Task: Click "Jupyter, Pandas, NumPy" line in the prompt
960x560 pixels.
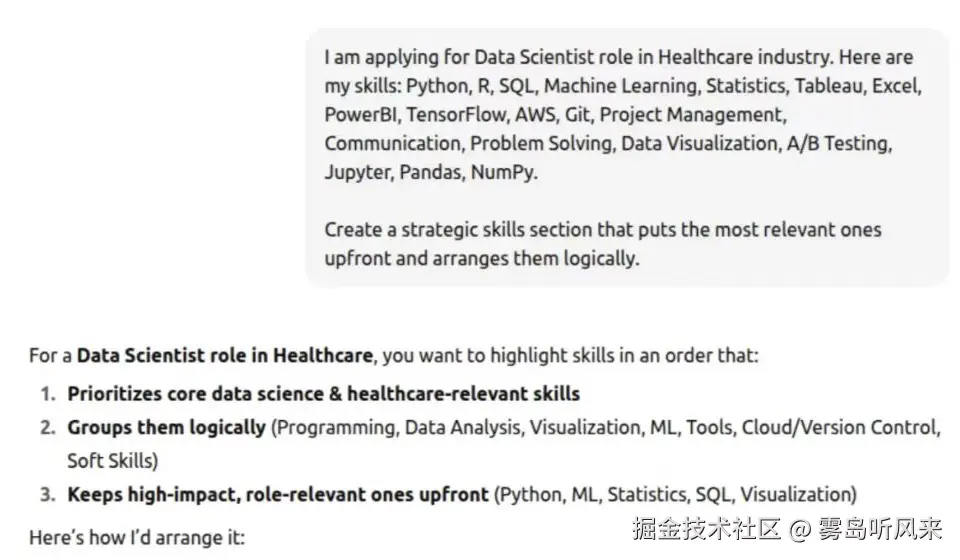Action: point(430,172)
